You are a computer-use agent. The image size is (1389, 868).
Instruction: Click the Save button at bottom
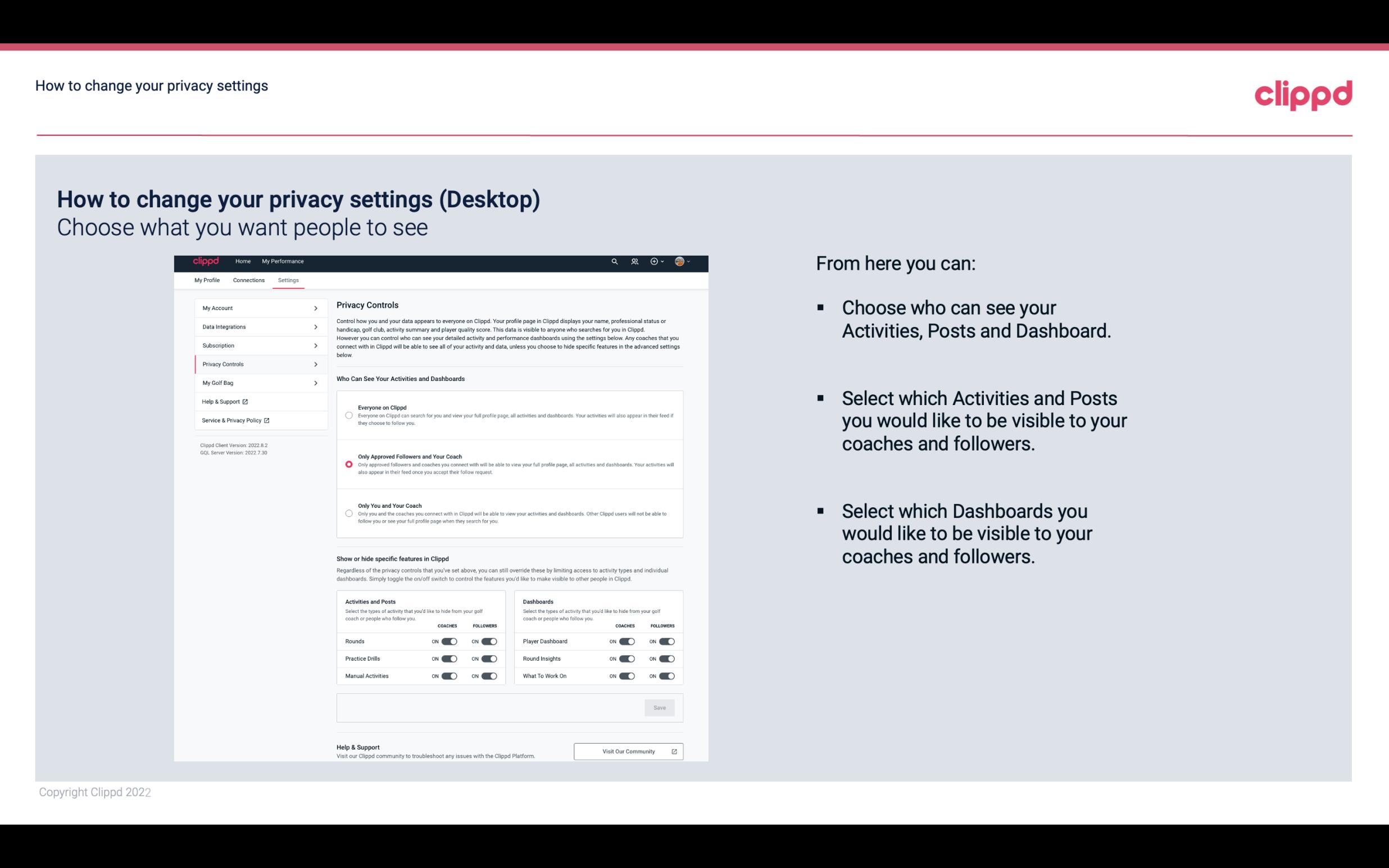[x=660, y=707]
